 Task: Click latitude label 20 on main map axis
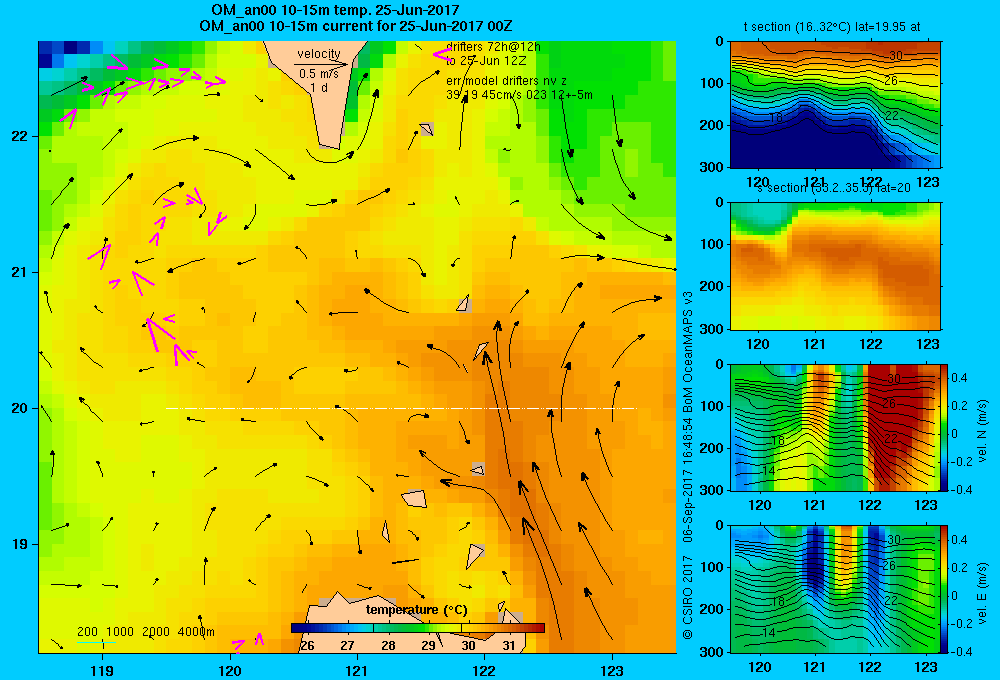pyautogui.click(x=19, y=408)
